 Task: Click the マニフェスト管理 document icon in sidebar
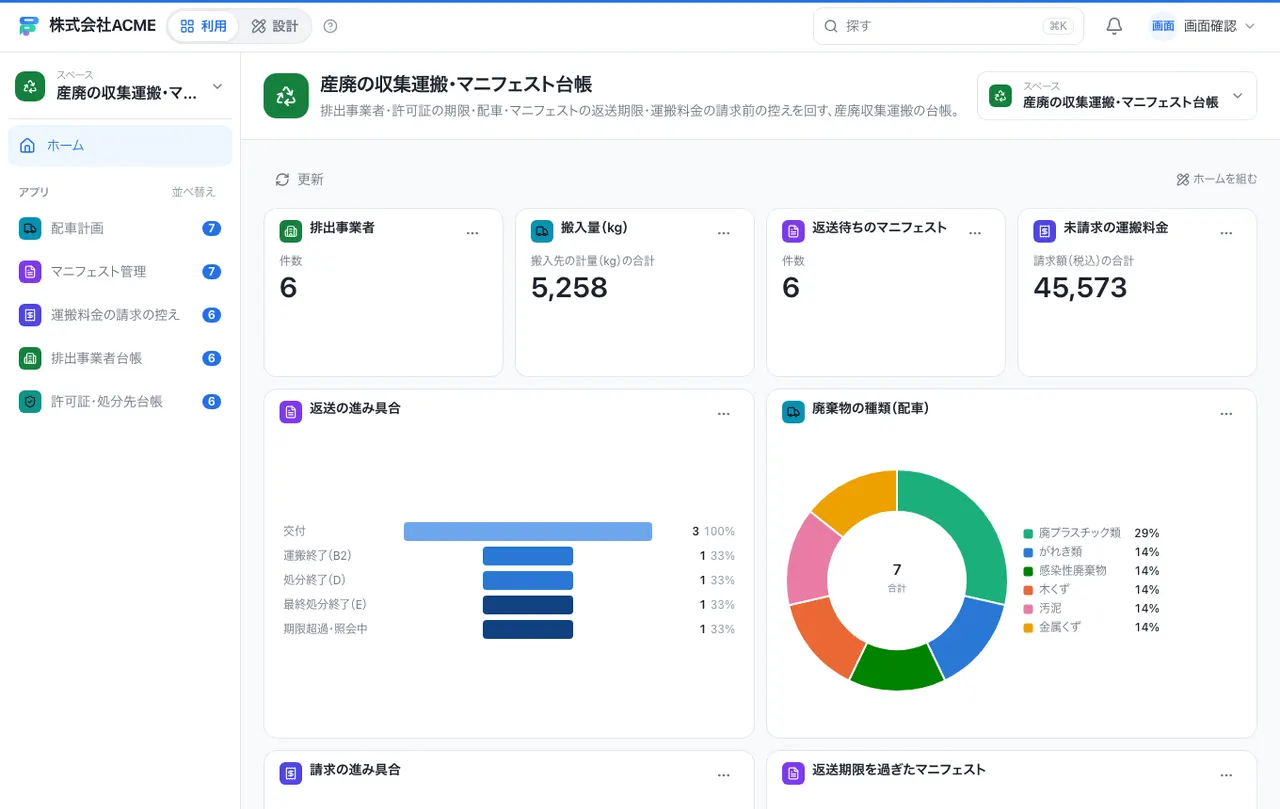pos(30,271)
